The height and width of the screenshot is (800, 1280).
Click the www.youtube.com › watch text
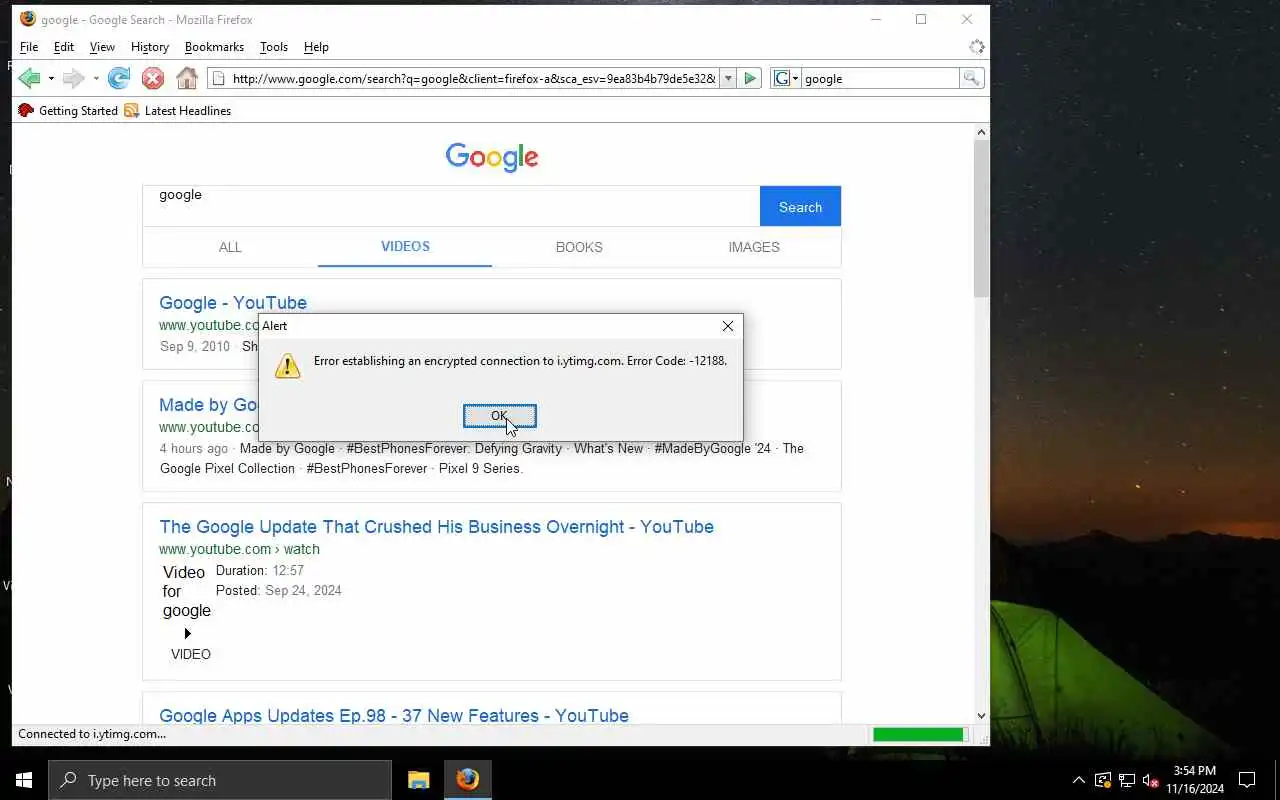pos(239,549)
